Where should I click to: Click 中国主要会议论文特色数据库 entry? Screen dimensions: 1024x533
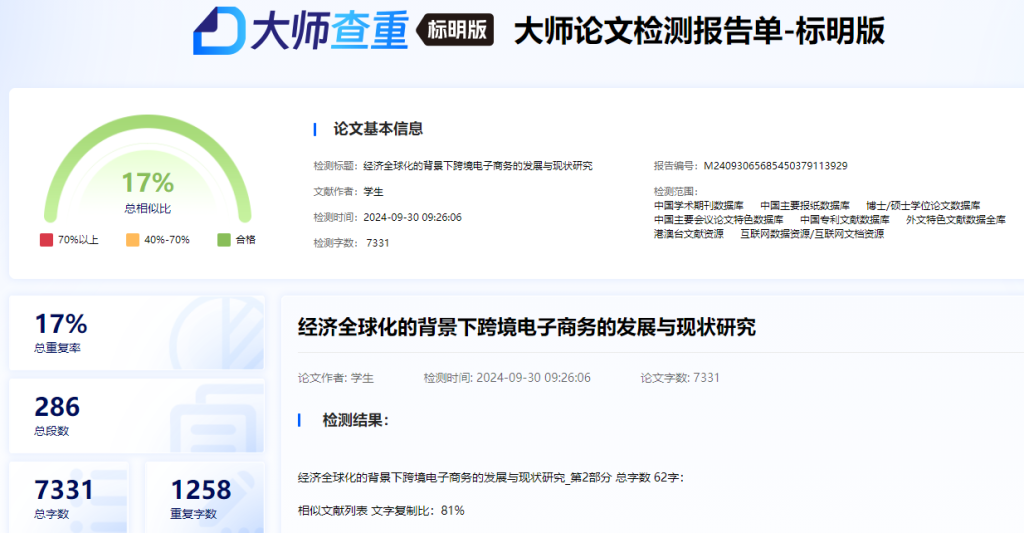coord(719,219)
